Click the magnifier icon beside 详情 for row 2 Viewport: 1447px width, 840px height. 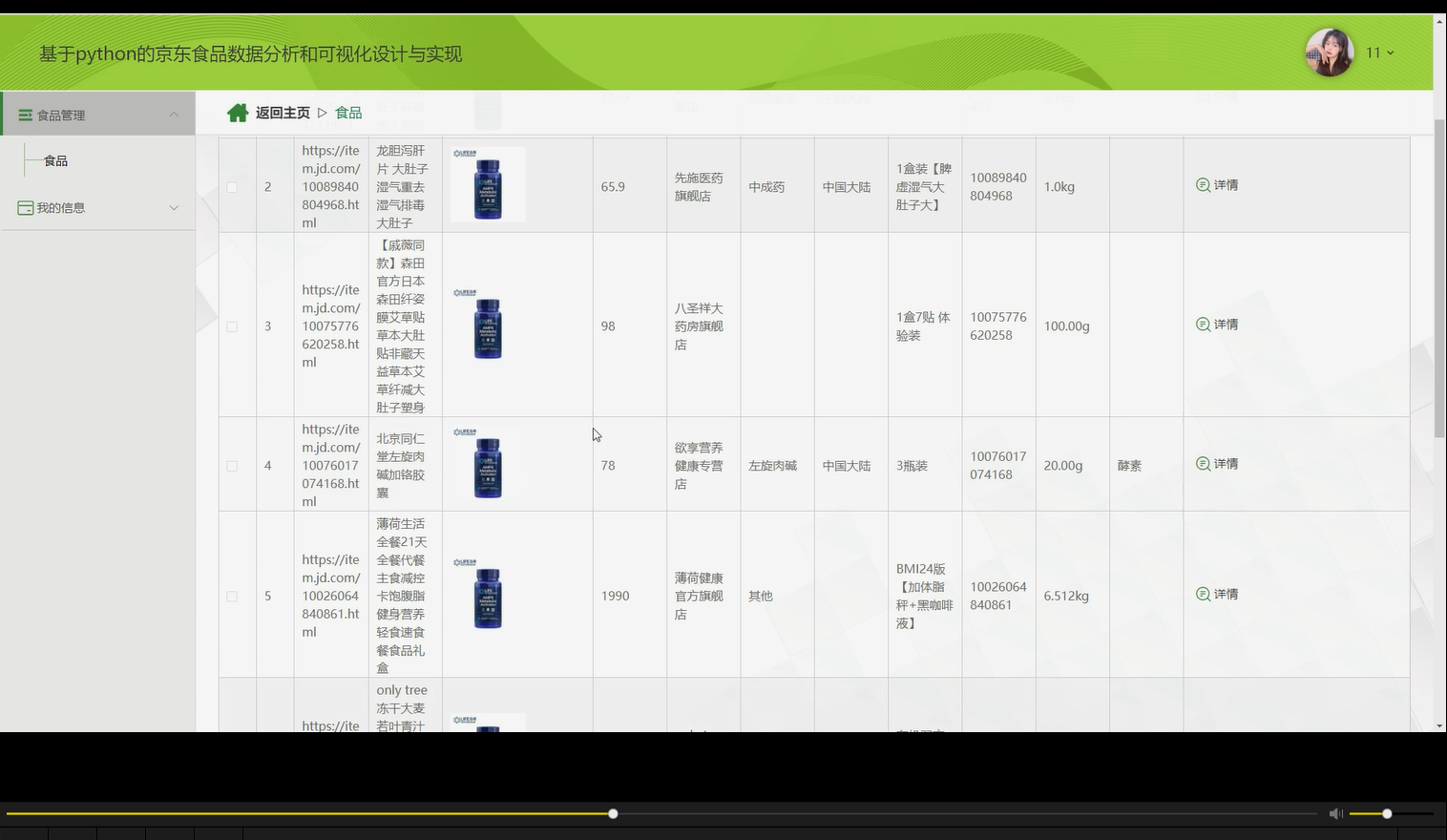click(1204, 184)
